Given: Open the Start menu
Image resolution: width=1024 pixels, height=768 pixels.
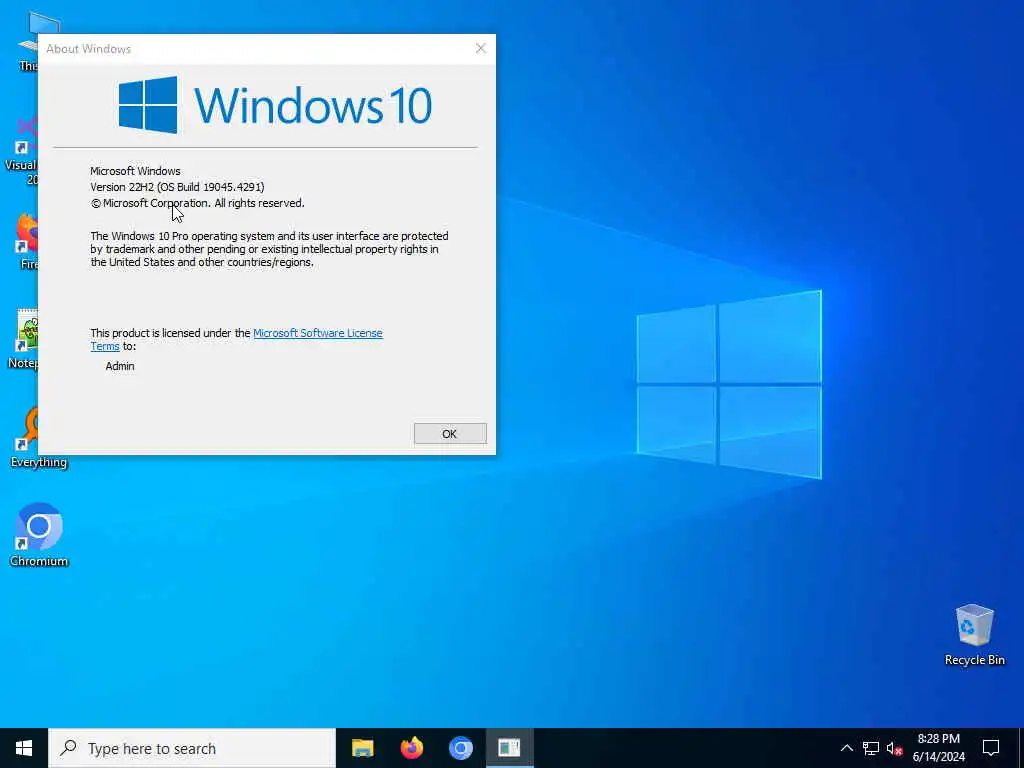Looking at the screenshot, I should pos(24,748).
